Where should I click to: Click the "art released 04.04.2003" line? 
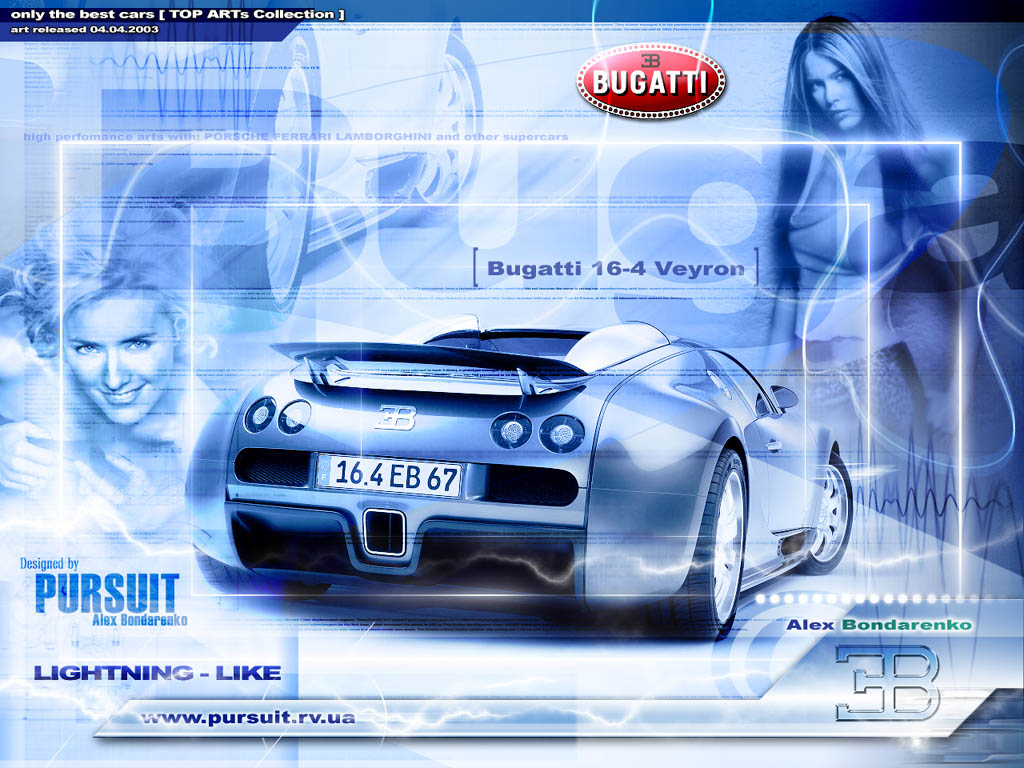click(85, 29)
